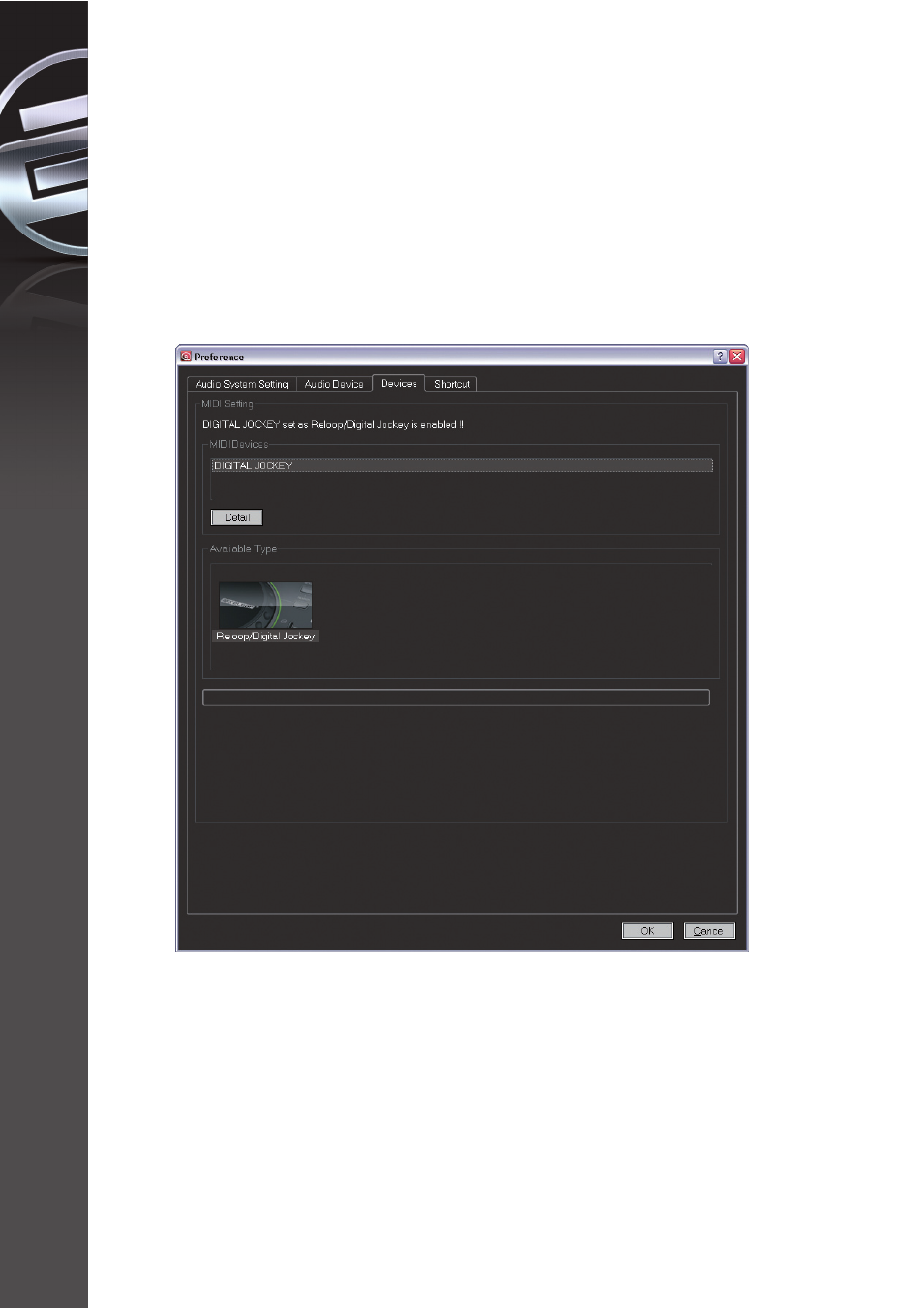This screenshot has height=1308, width=924.
Task: Click the help question mark icon
Action: 720,357
